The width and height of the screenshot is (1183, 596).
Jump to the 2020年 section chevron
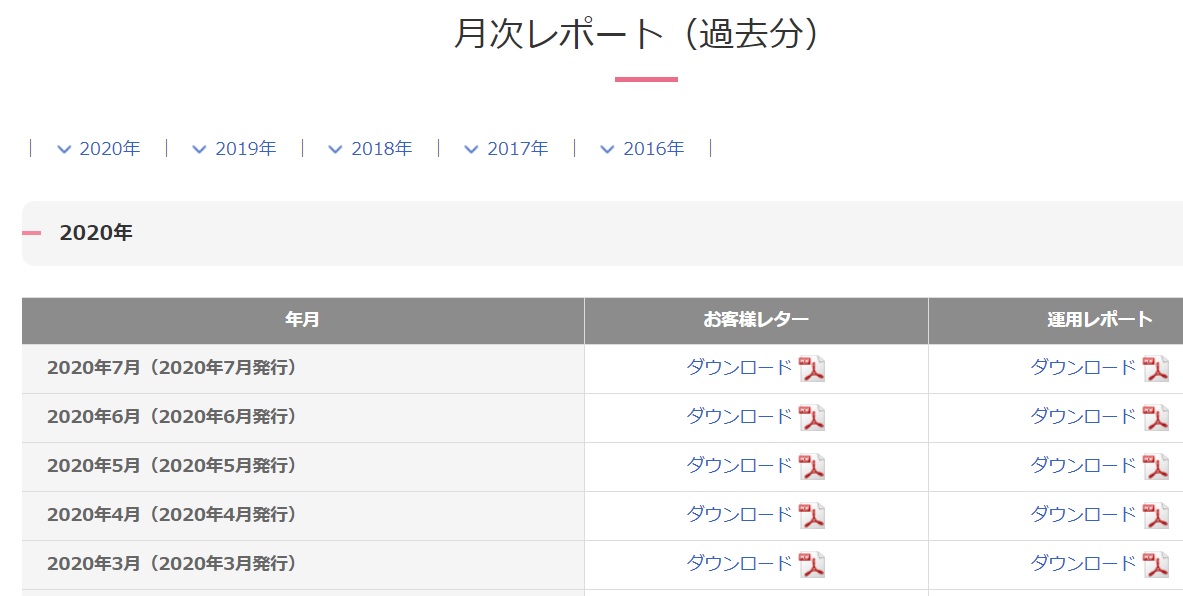65,149
